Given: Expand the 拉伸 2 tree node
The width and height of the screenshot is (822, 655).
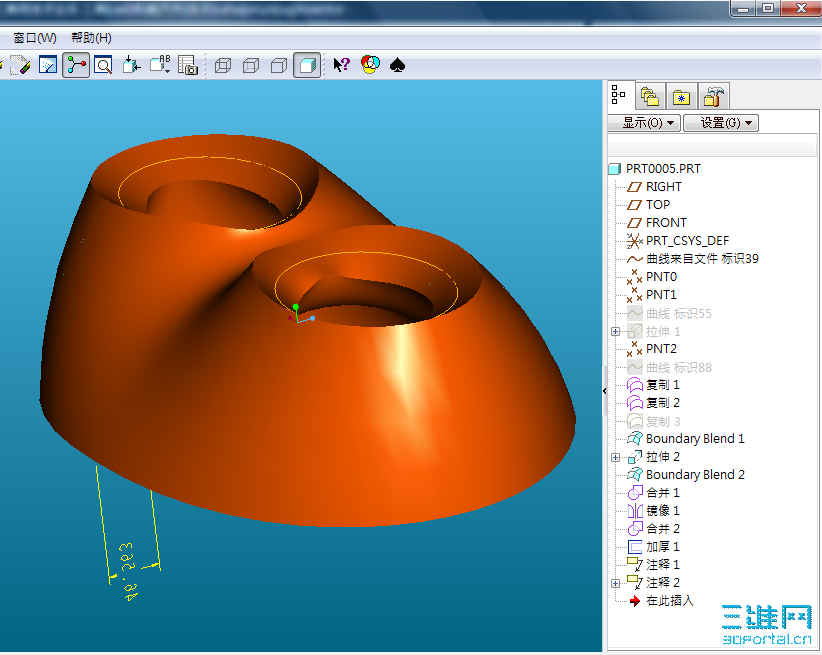Looking at the screenshot, I should (x=616, y=457).
